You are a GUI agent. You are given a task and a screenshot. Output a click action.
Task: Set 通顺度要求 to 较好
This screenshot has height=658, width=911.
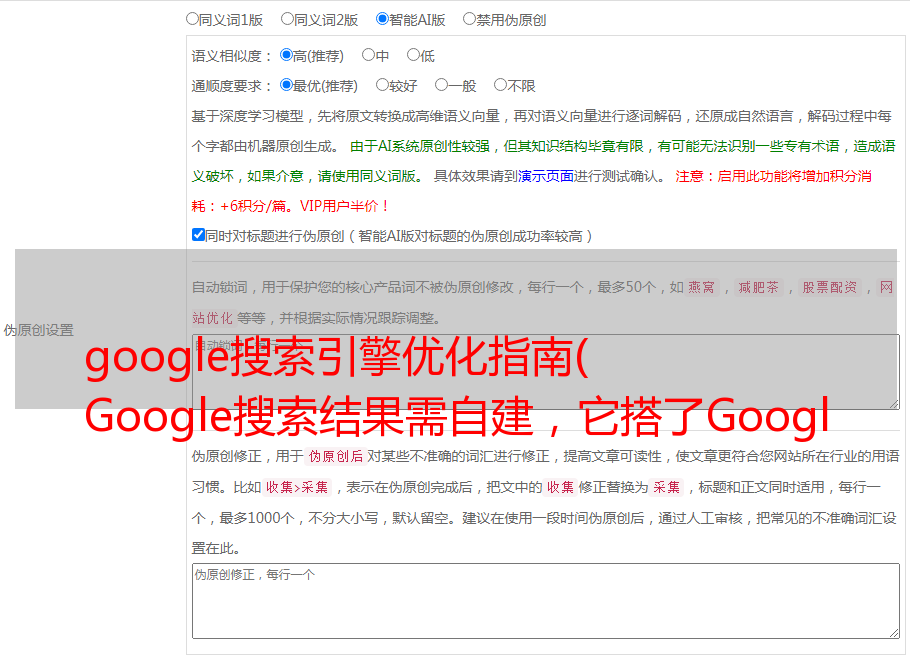[382, 85]
